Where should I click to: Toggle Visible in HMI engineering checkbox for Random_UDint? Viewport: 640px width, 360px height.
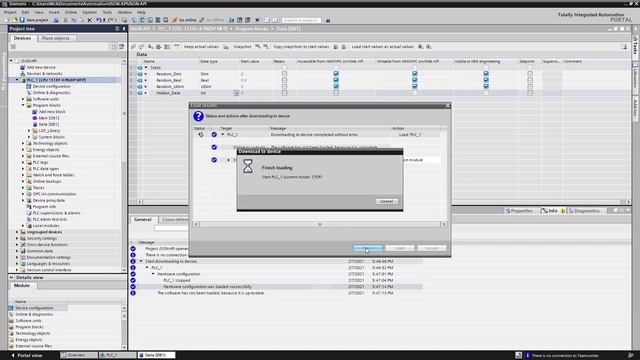[x=486, y=86]
